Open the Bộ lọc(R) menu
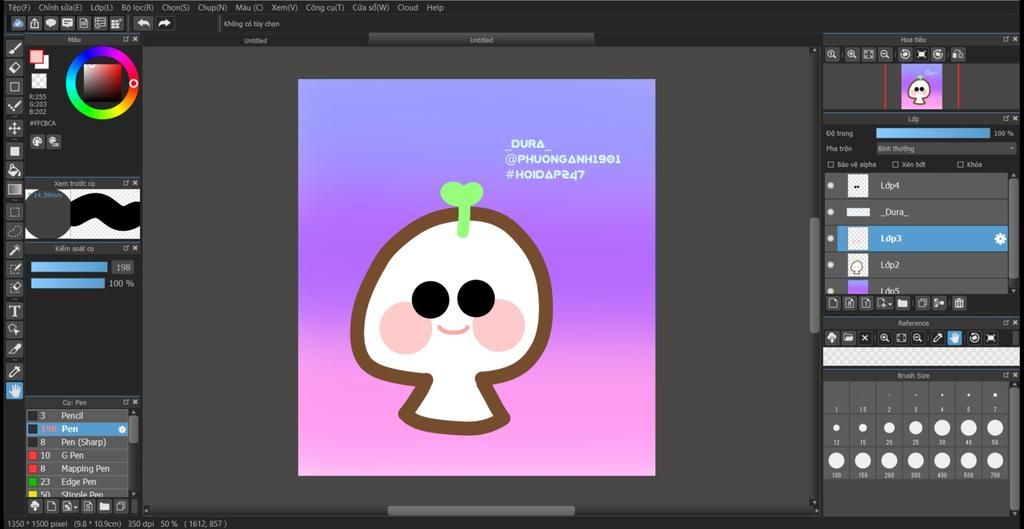The height and width of the screenshot is (529, 1024). pos(137,8)
